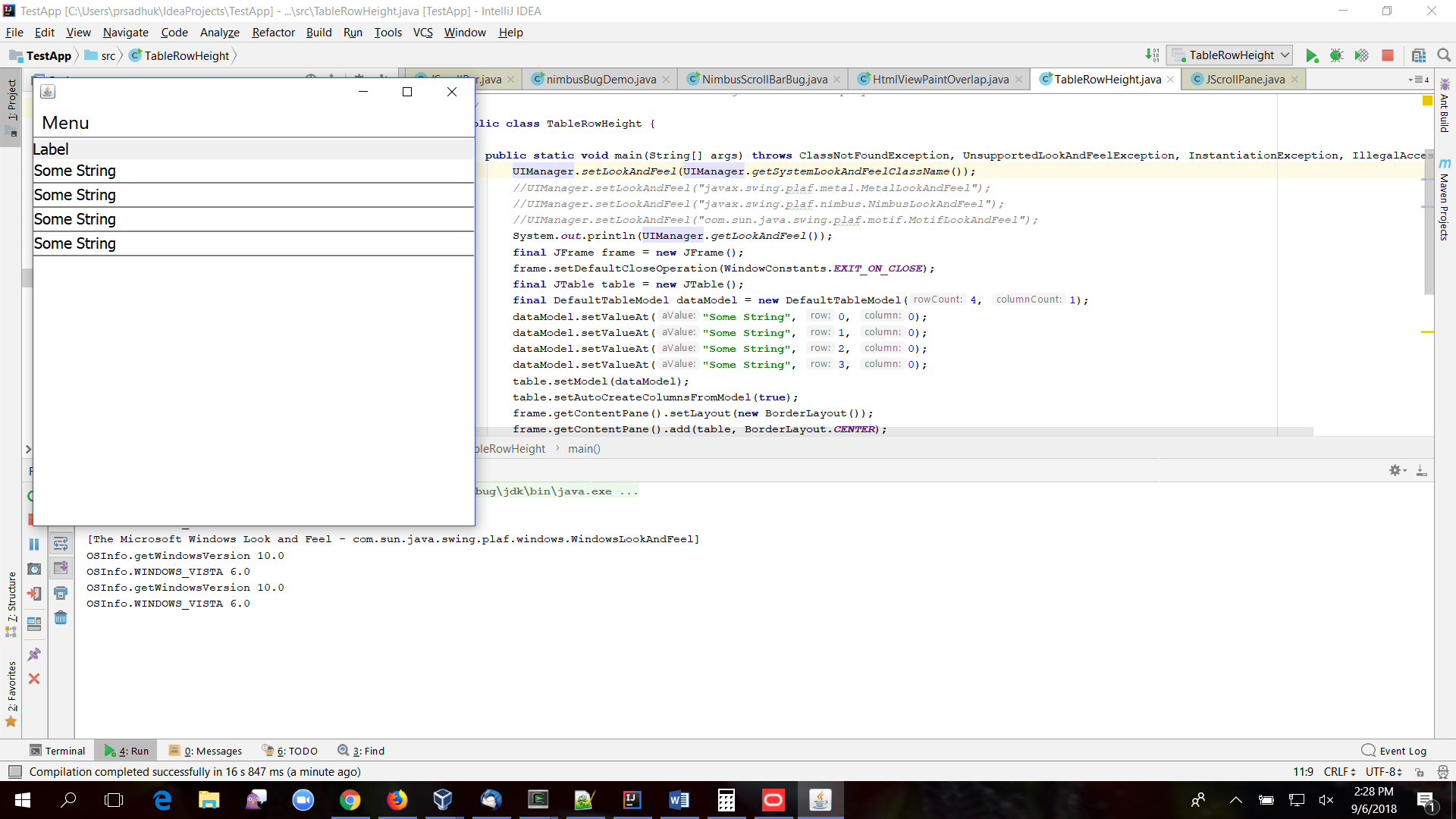Show hidden editor tabs list dropdown
Viewport: 1456px width, 819px height.
pos(1418,80)
